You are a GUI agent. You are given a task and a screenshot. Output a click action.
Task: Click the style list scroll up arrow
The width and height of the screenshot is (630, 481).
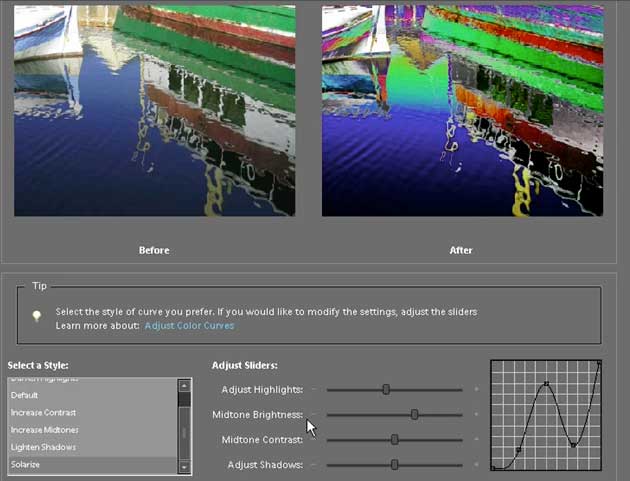184,386
